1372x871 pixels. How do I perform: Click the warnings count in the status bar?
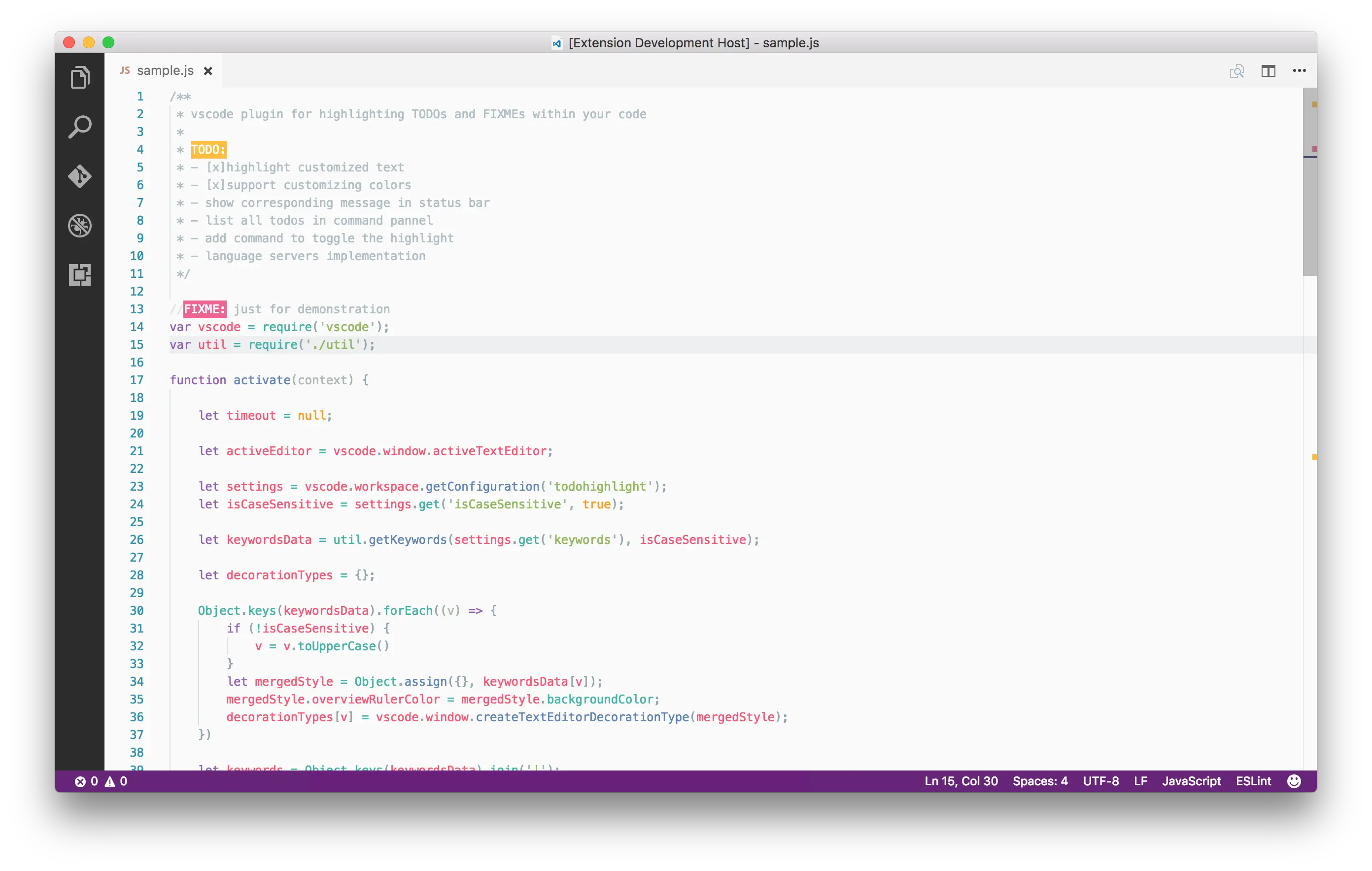[116, 781]
